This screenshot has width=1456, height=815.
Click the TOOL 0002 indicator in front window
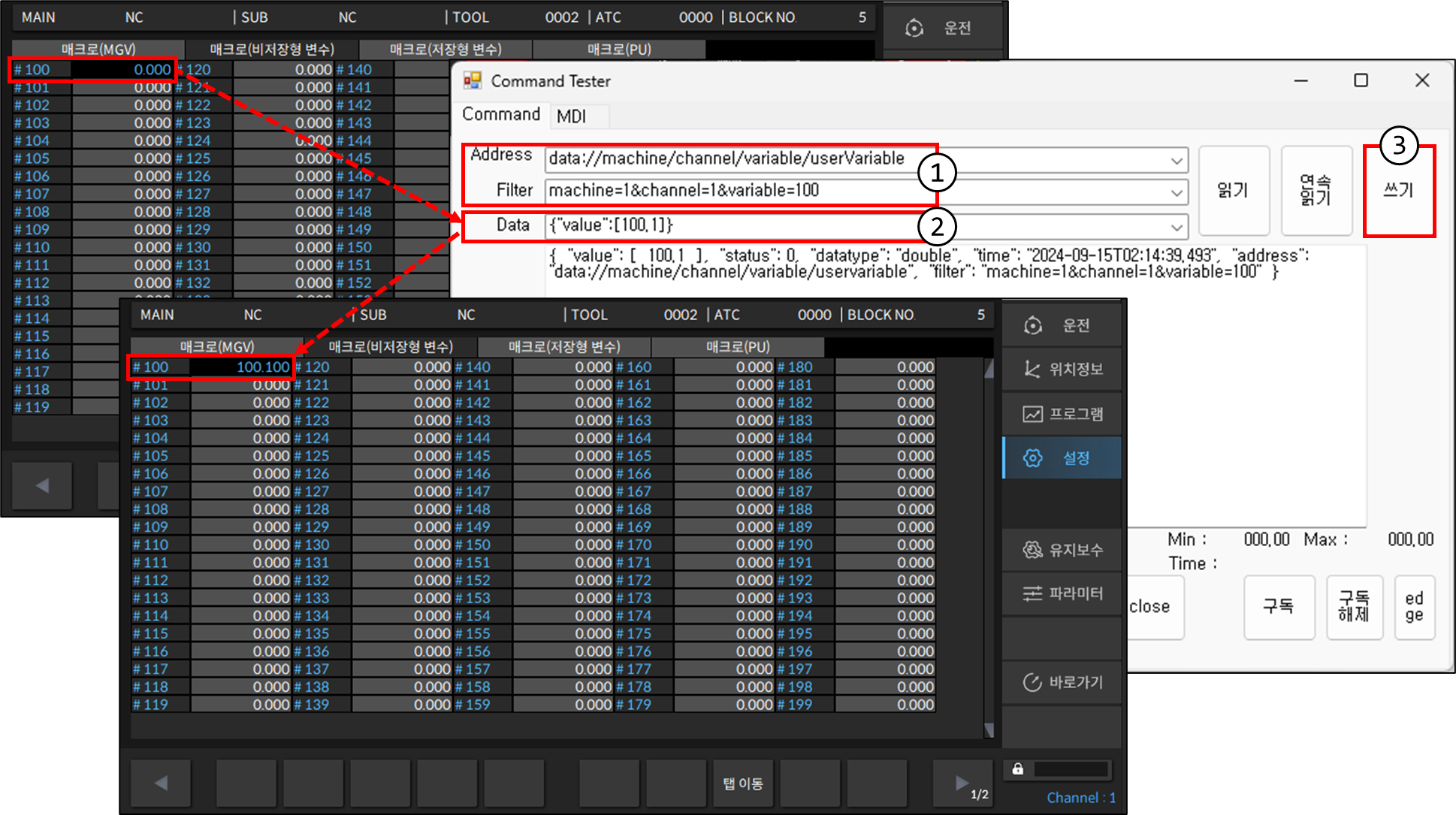point(634,315)
